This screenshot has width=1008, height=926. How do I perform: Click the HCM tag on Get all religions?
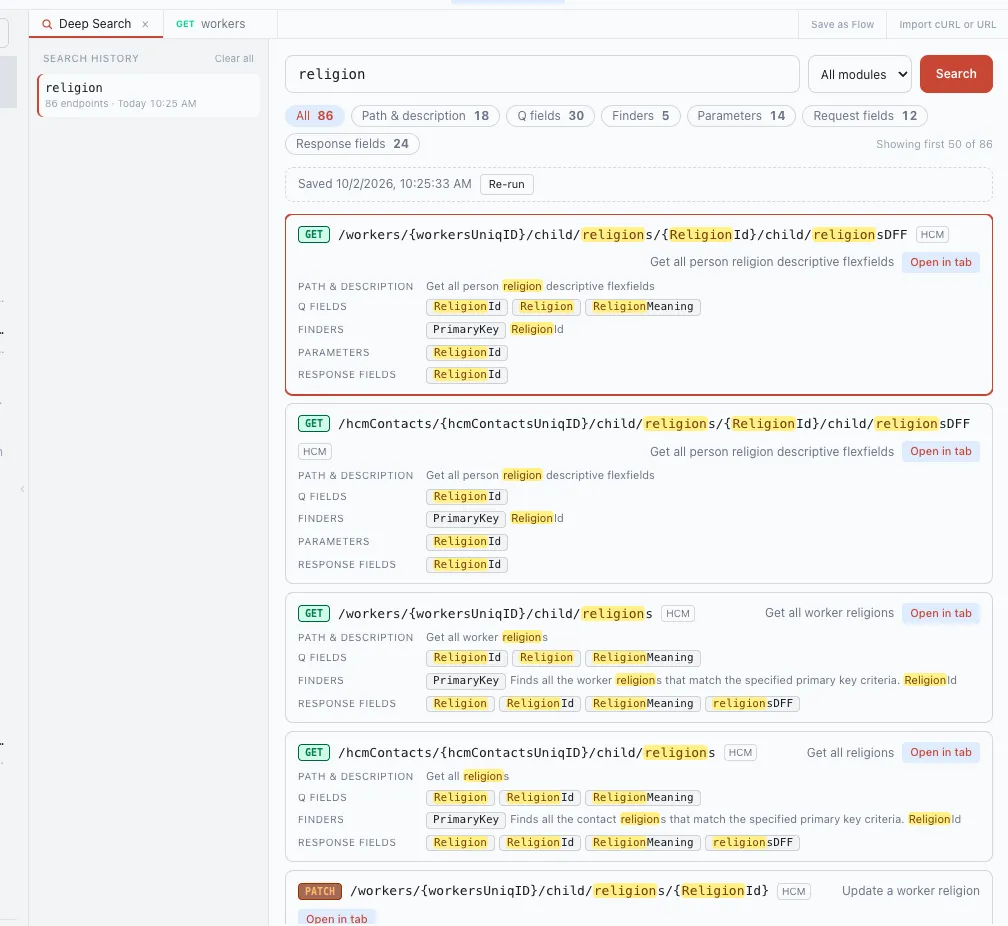[x=740, y=752]
